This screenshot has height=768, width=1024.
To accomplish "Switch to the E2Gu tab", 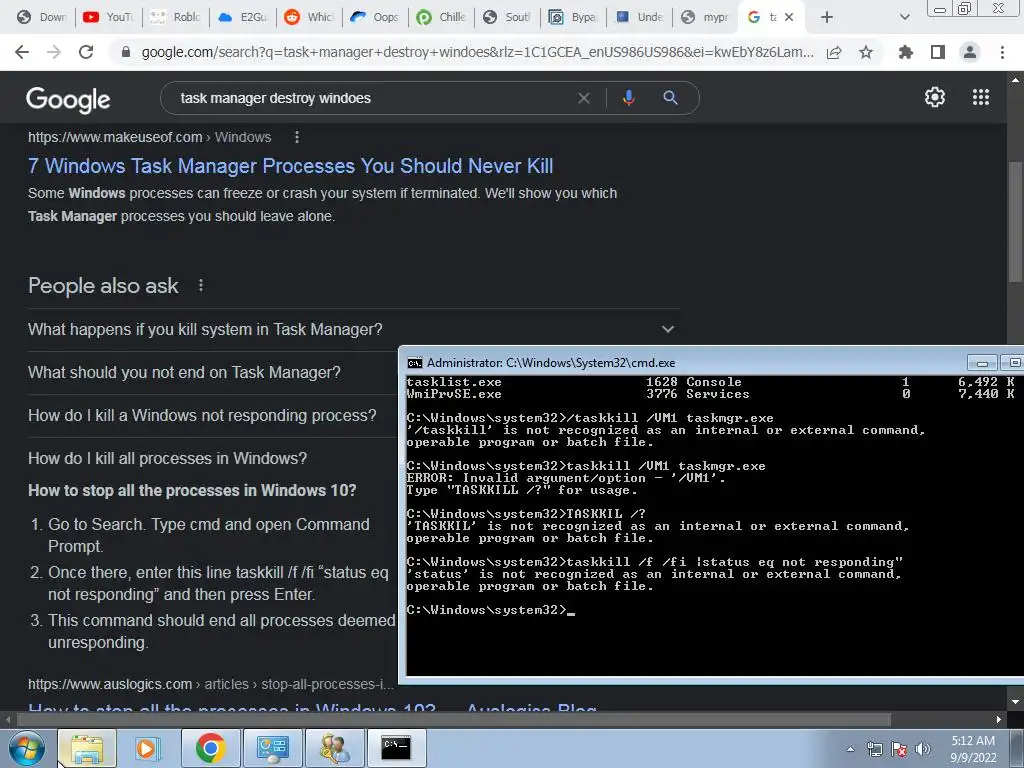I will [x=242, y=17].
